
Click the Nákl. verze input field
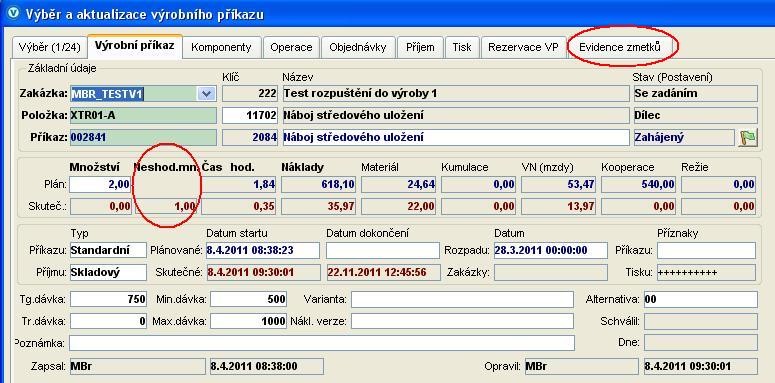click(x=462, y=321)
